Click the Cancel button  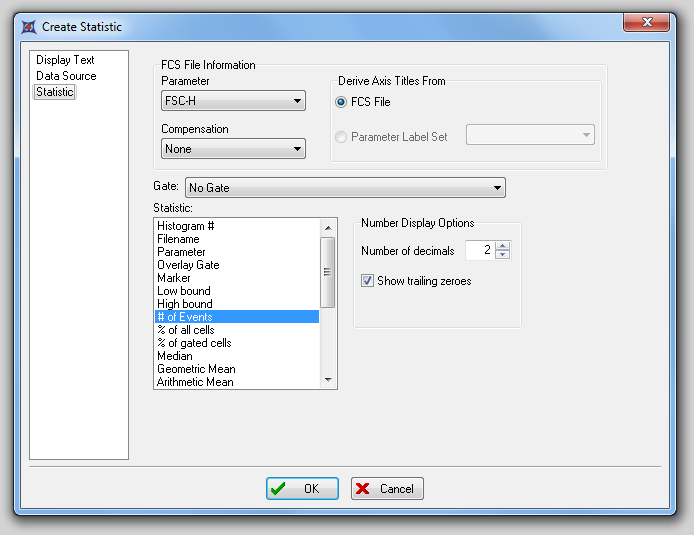point(387,489)
